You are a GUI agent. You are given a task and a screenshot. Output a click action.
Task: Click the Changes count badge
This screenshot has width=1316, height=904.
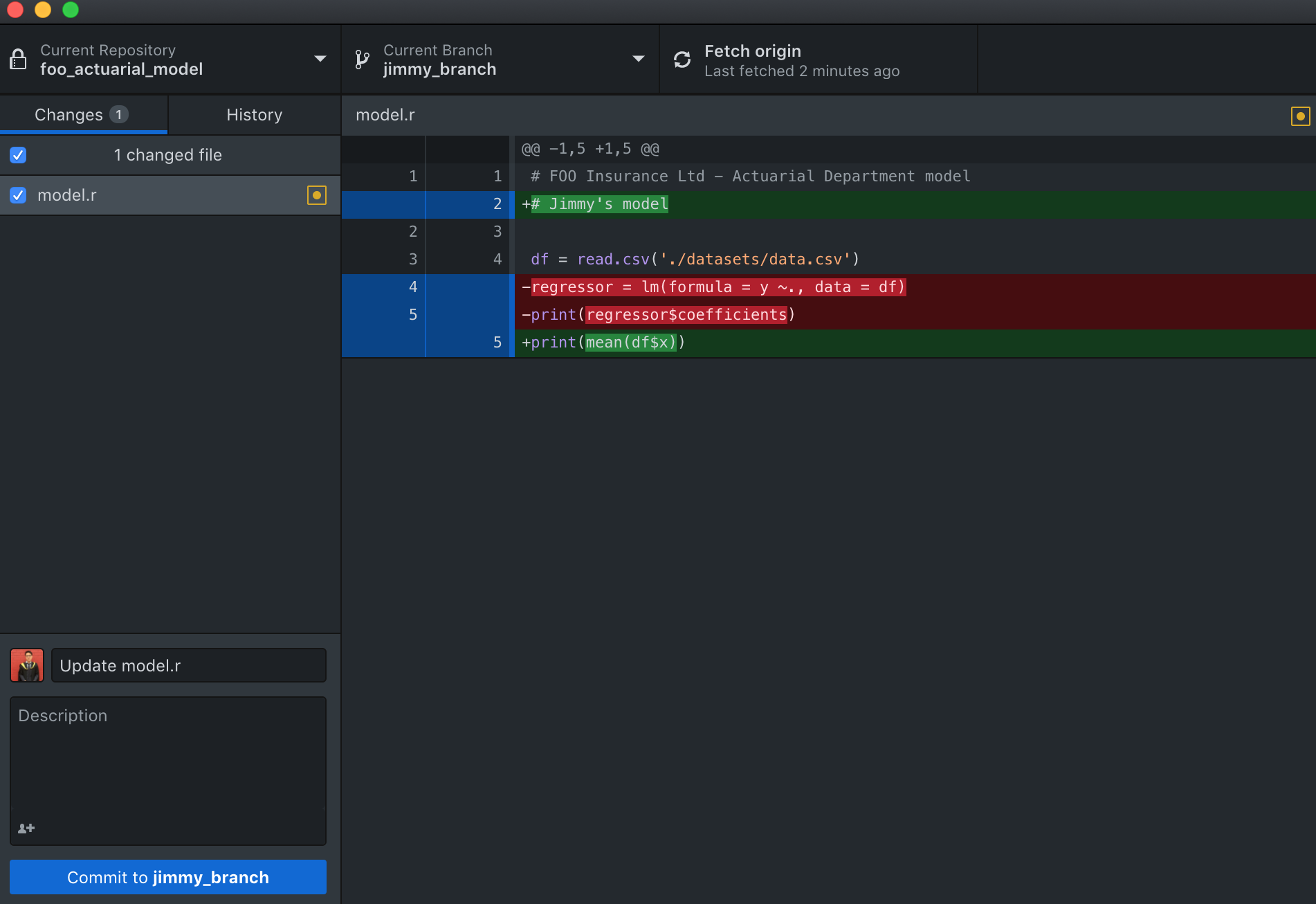(x=119, y=115)
